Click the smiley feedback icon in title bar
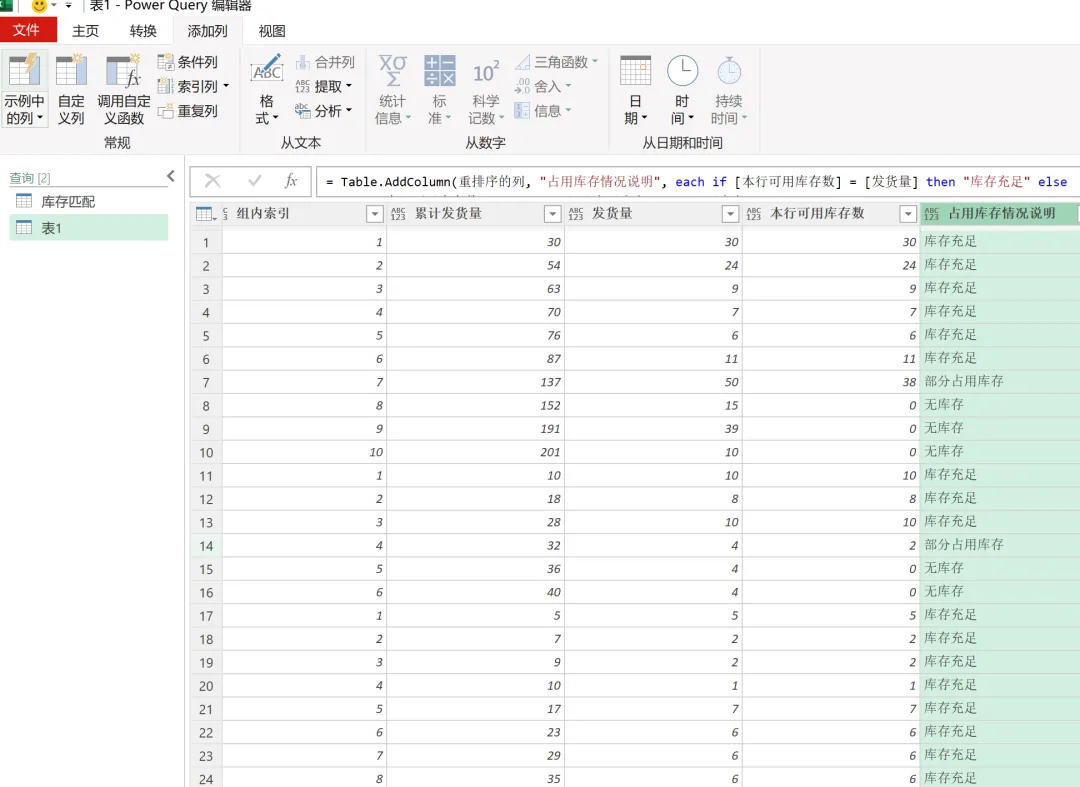This screenshot has width=1080, height=787. pos(39,6)
